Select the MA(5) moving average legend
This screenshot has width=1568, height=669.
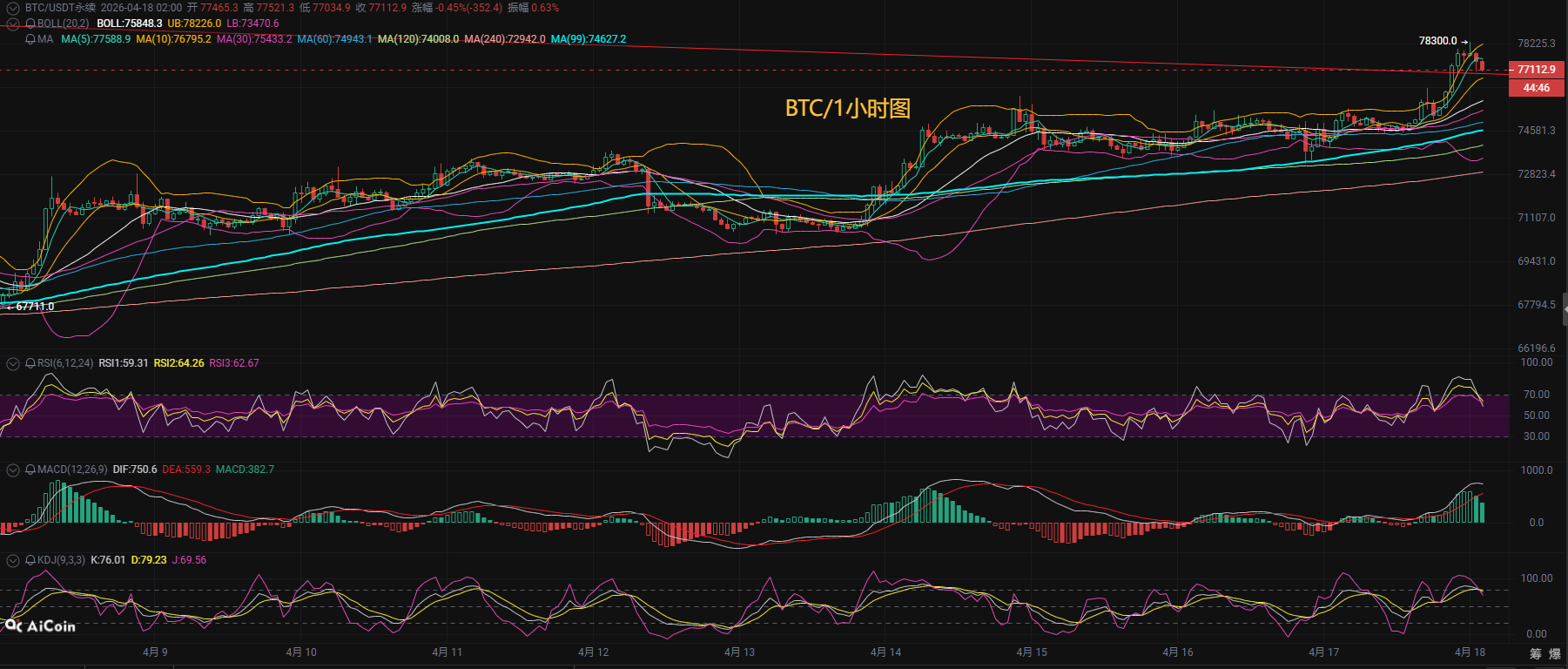96,39
